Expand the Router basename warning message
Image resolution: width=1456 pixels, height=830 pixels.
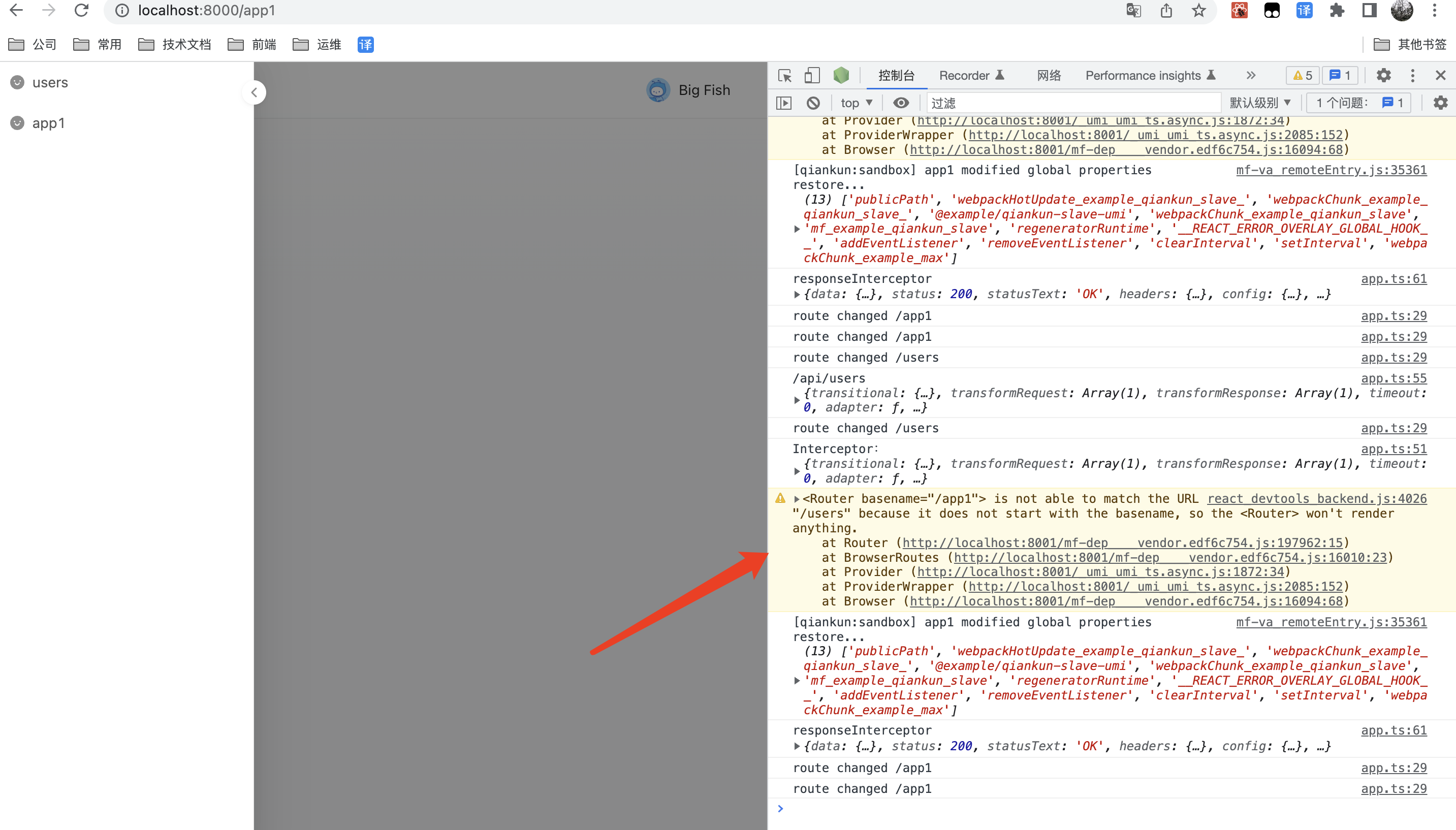(797, 499)
